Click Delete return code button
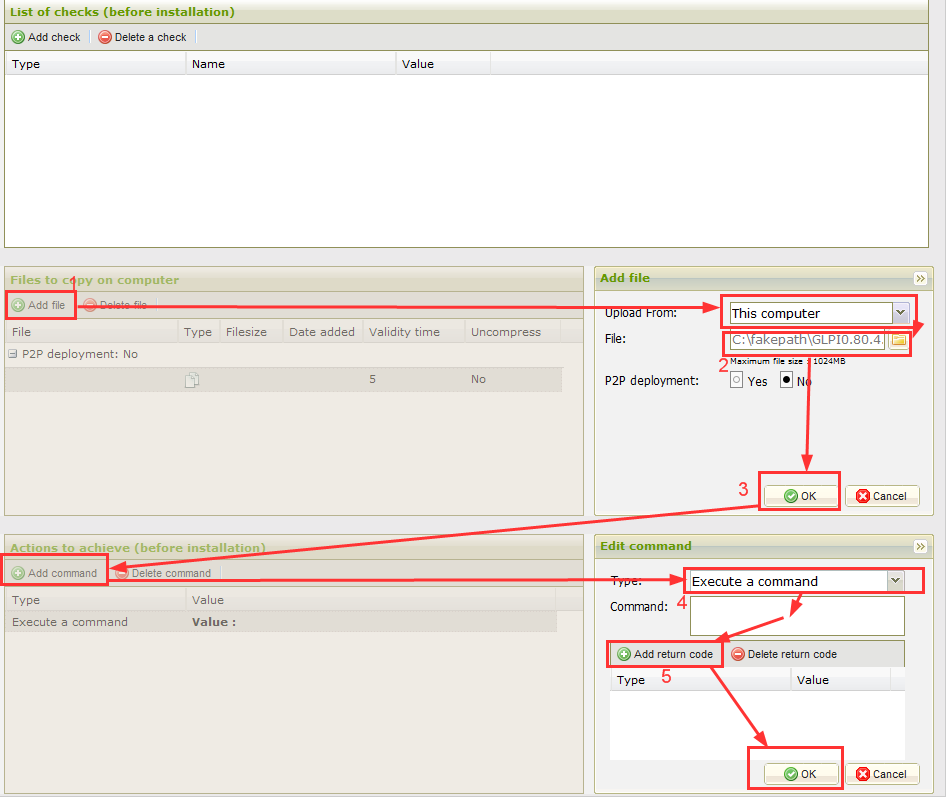Viewport: 952px width, 802px height. point(784,654)
